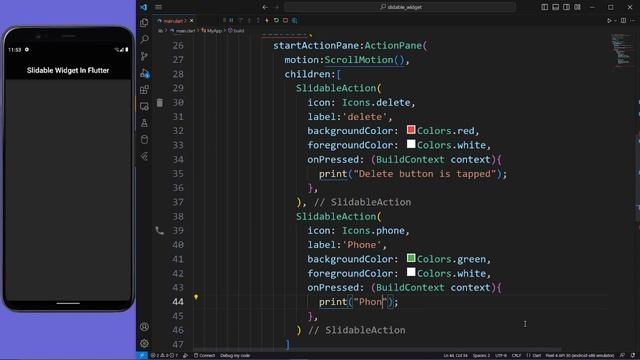Click the command center search box
The height and width of the screenshot is (360, 640).
click(400, 7)
